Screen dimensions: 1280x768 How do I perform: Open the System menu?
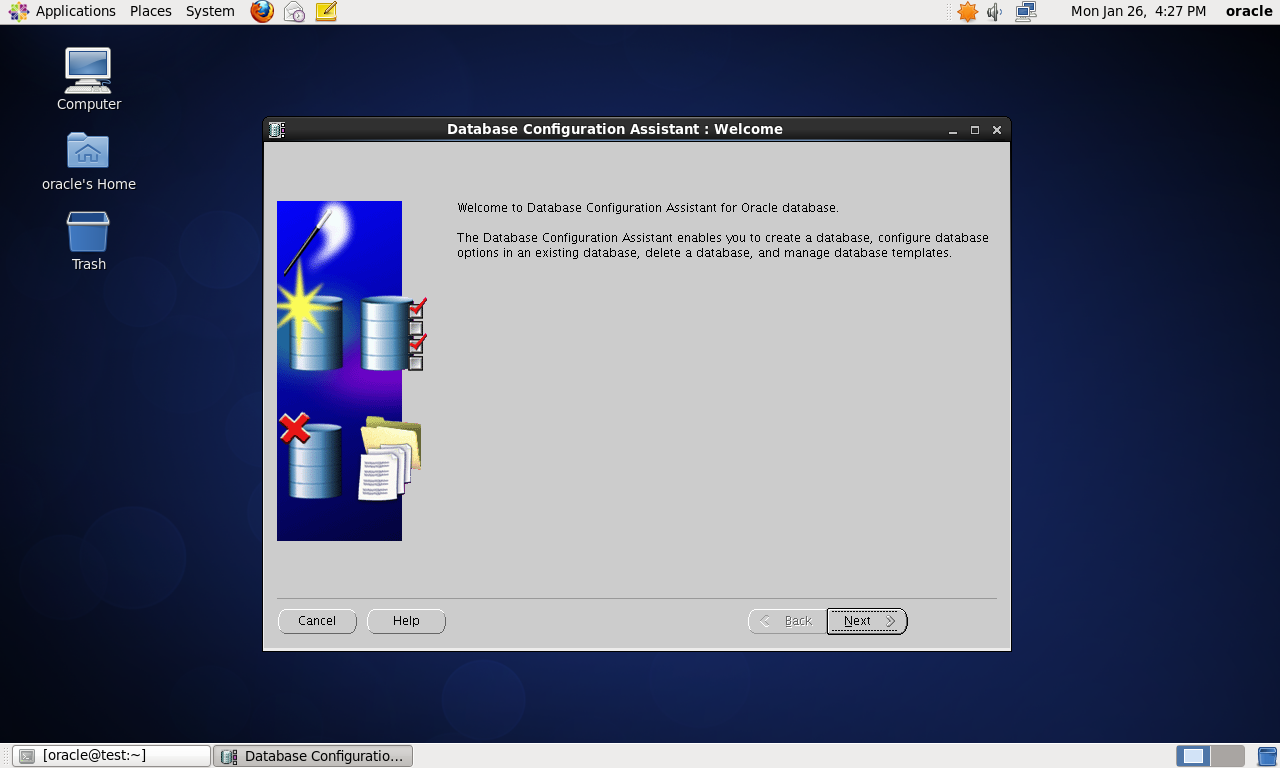(210, 11)
